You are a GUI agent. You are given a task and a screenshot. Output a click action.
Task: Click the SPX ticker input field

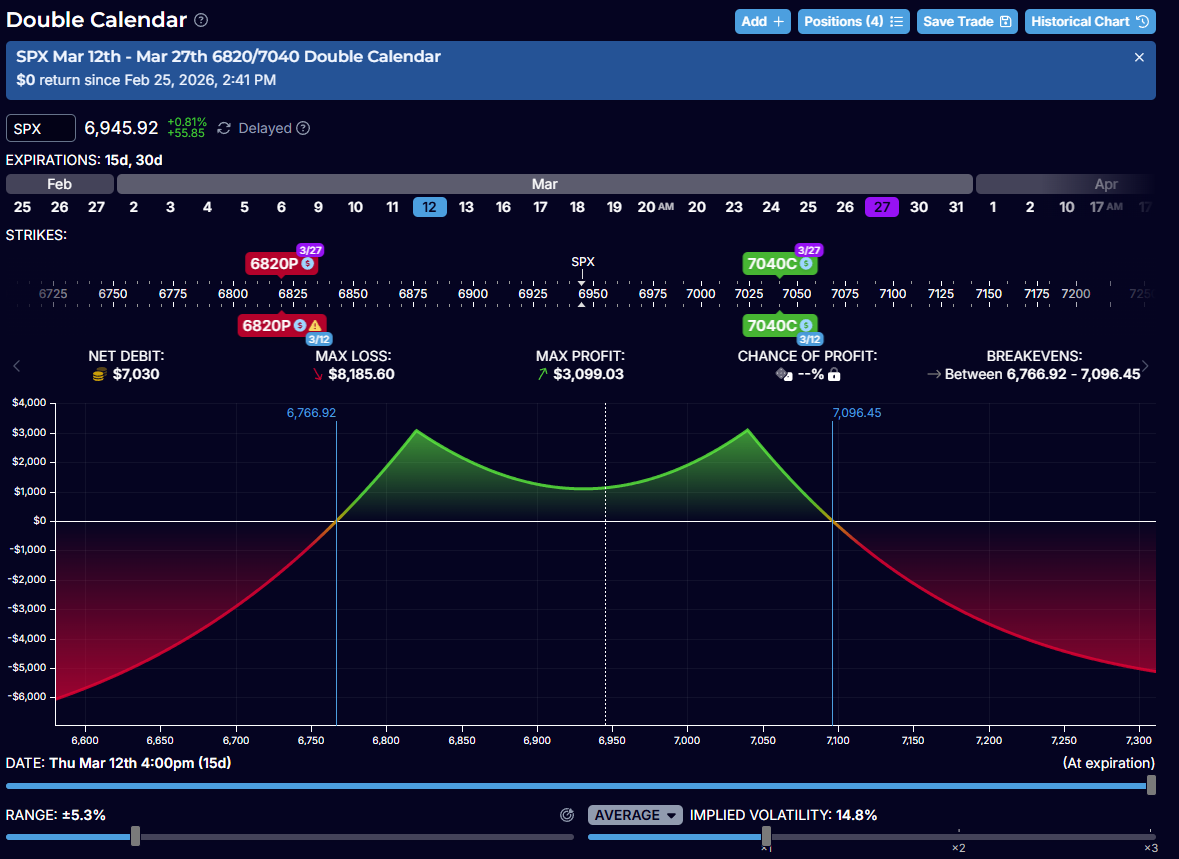[41, 128]
